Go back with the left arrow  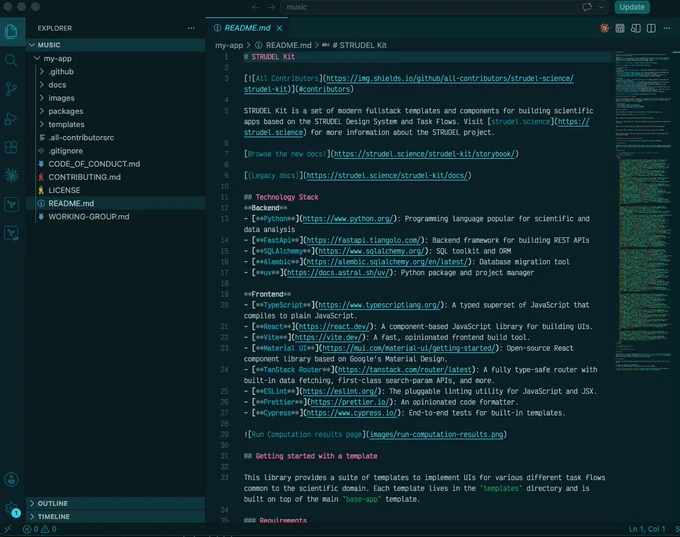255,7
